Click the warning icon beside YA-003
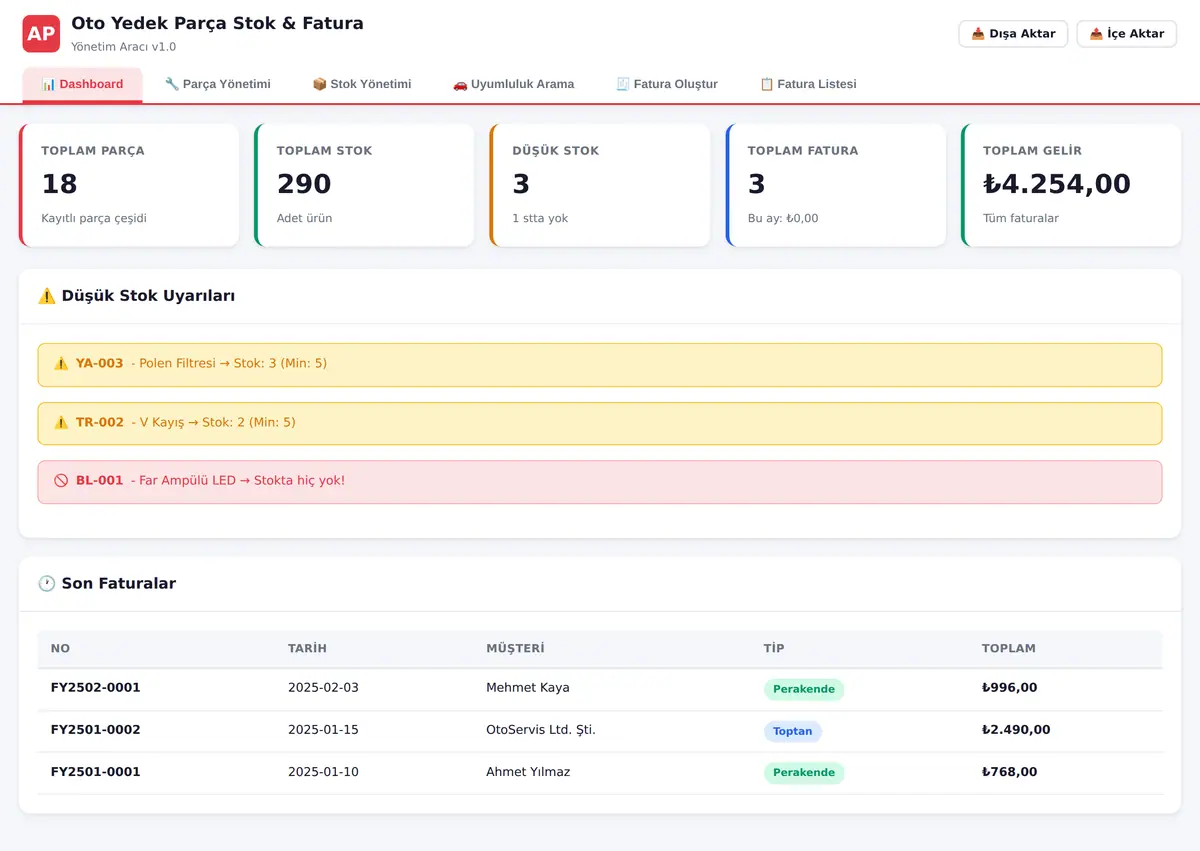Image resolution: width=1200 pixels, height=851 pixels. pos(61,364)
